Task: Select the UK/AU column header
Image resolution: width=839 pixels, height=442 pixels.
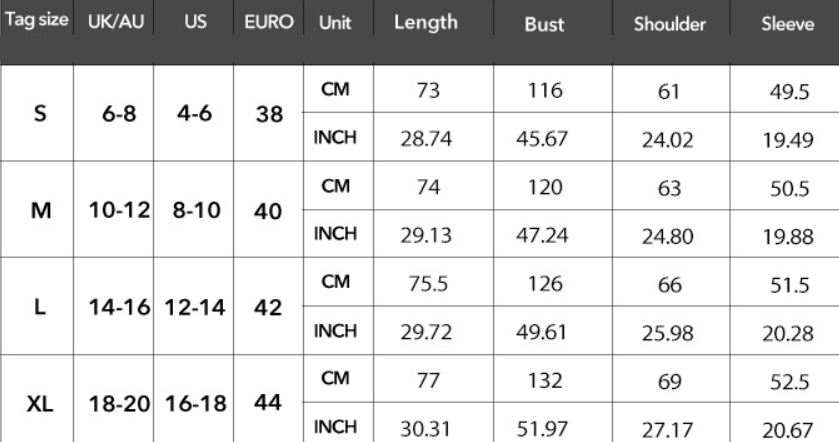Action: (116, 22)
